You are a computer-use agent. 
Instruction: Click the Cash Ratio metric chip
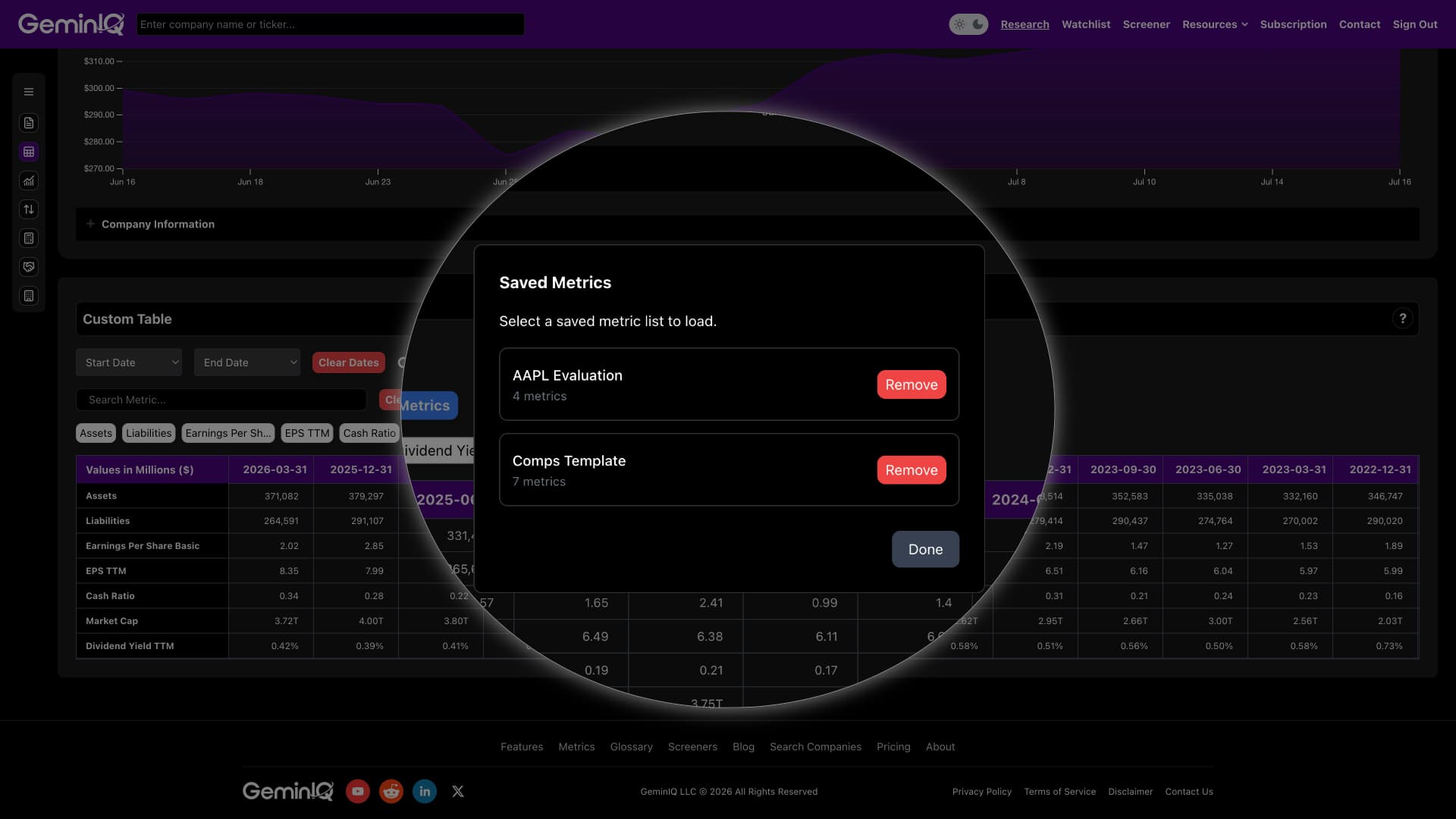click(369, 433)
